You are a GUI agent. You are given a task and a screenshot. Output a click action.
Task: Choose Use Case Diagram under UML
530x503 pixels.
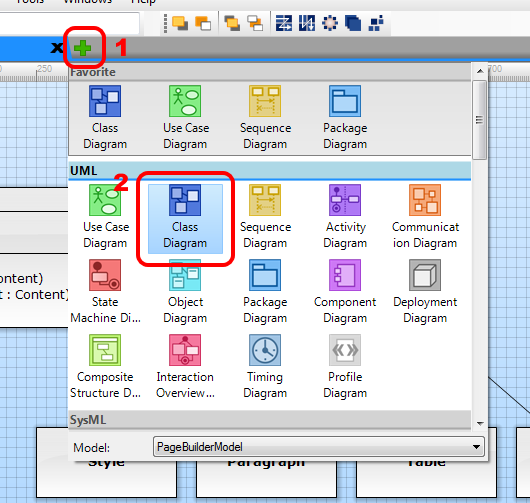click(x=105, y=216)
